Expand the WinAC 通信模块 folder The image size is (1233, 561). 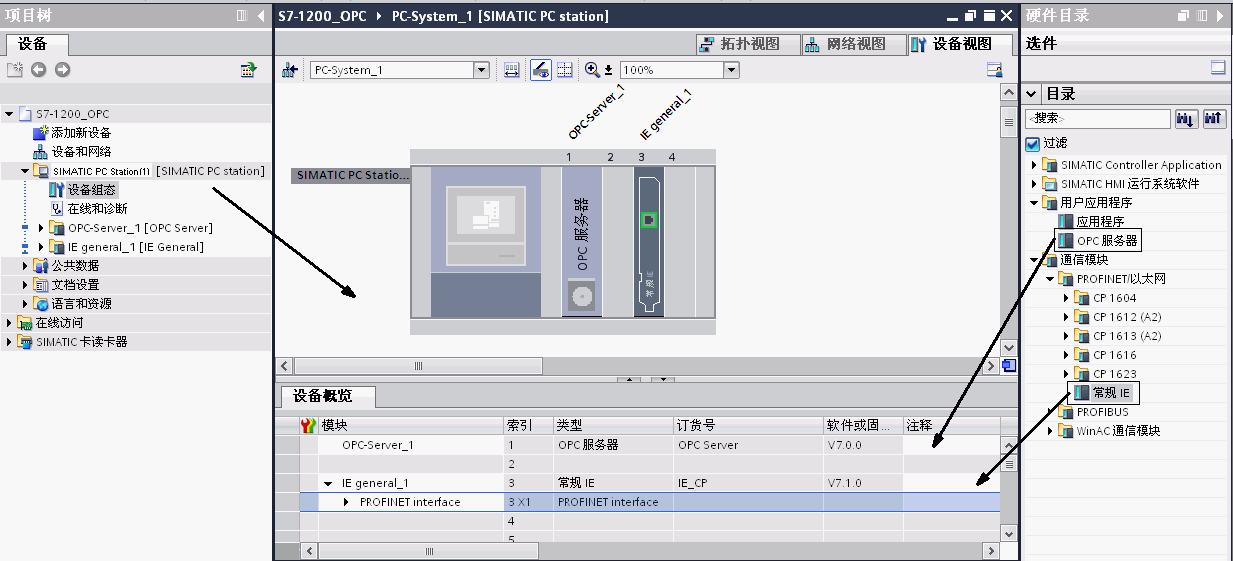click(1050, 431)
